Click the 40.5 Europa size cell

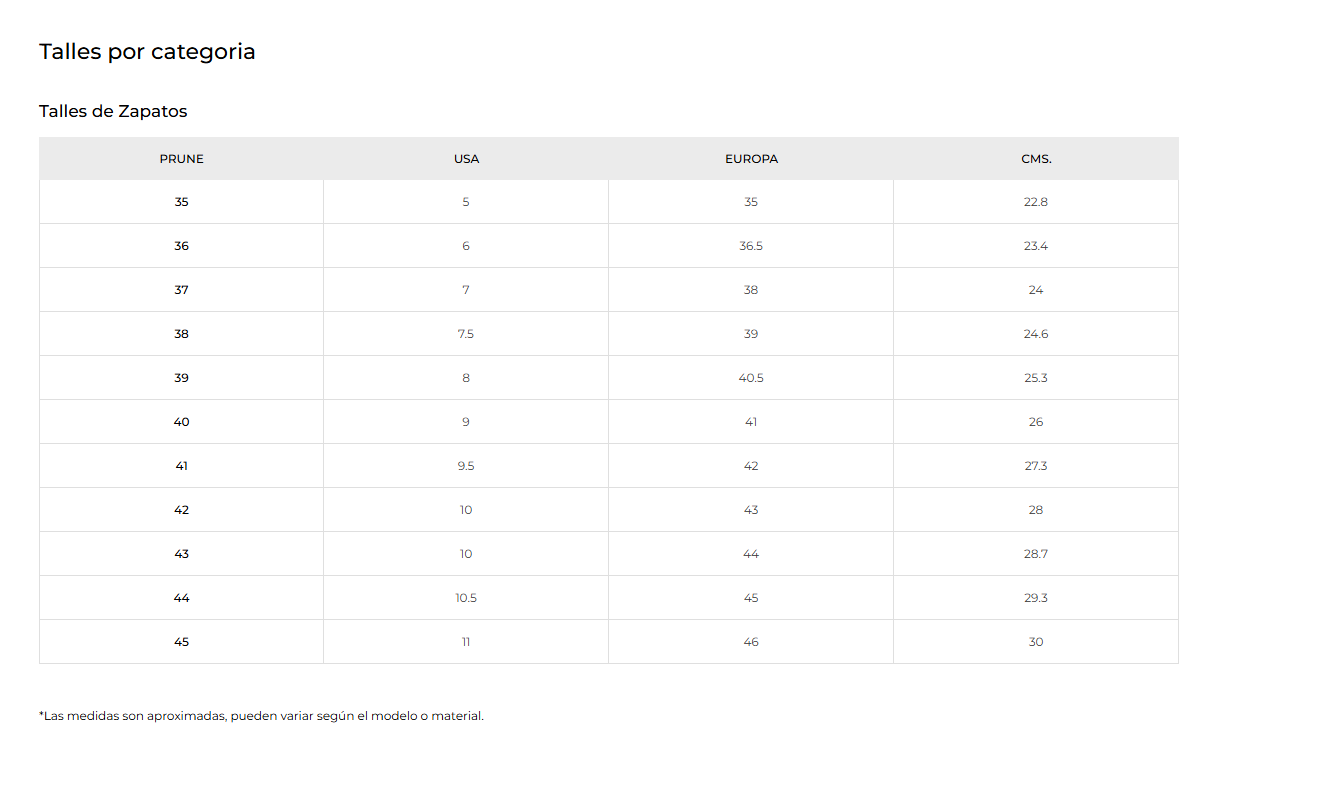coord(751,378)
